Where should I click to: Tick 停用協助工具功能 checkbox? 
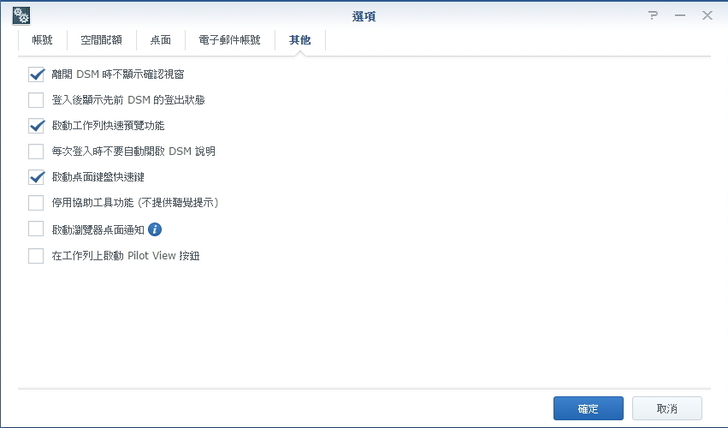tap(36, 203)
